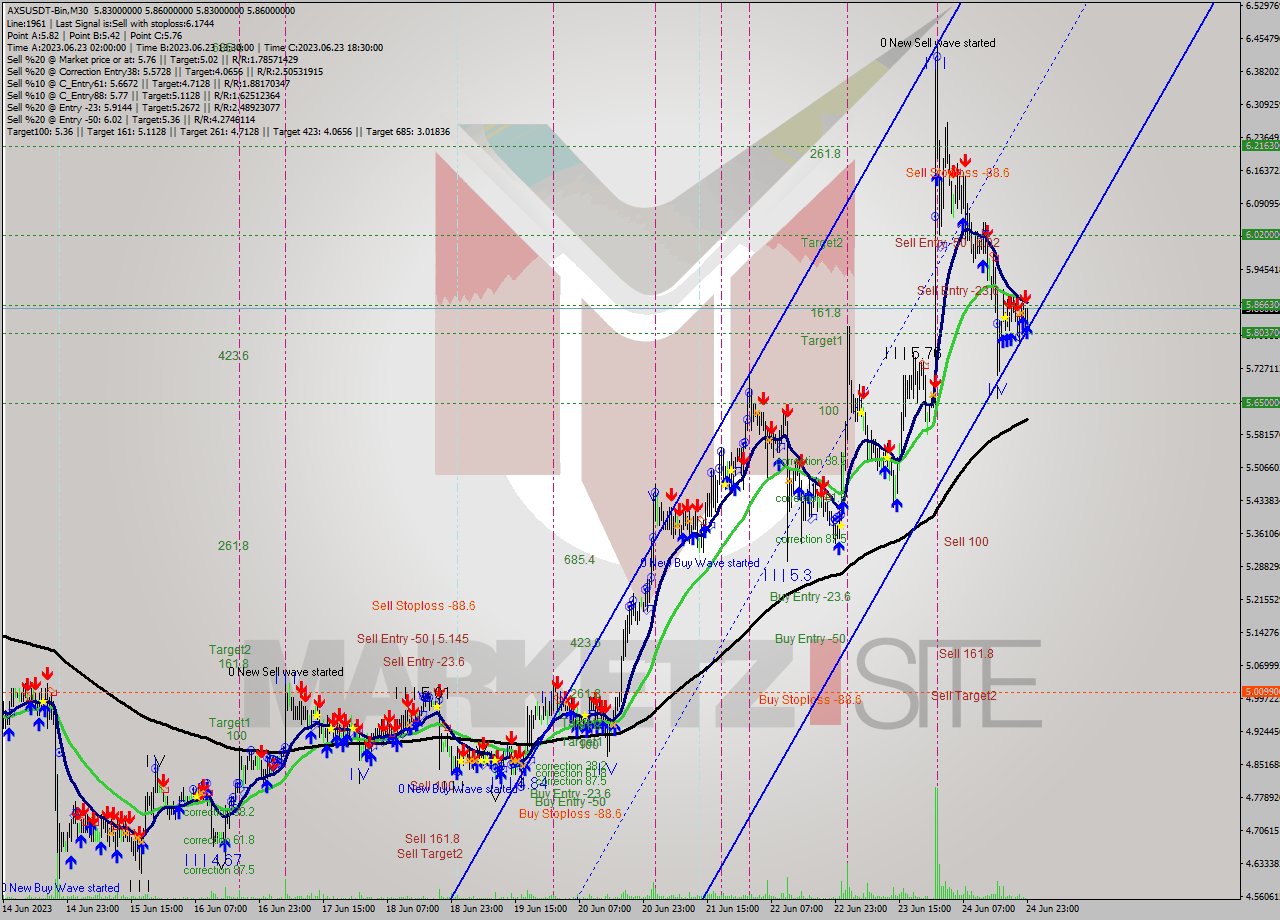This screenshot has width=1280, height=920.
Task: Click the 5.65000 green price level tag
Action: pos(1260,402)
